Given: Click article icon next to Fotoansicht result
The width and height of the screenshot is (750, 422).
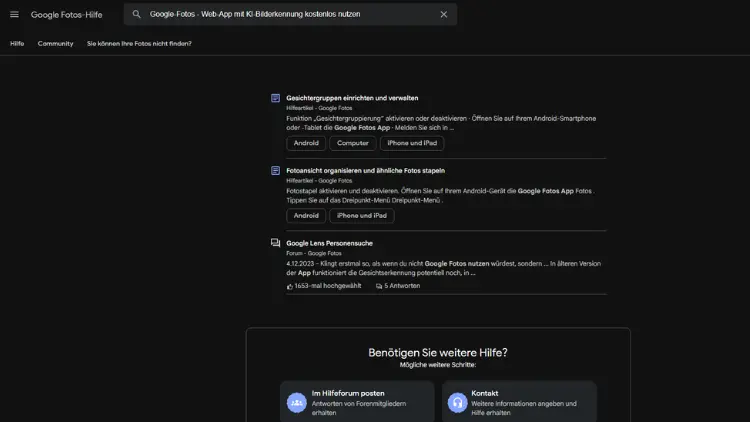Looking at the screenshot, I should click(x=276, y=171).
